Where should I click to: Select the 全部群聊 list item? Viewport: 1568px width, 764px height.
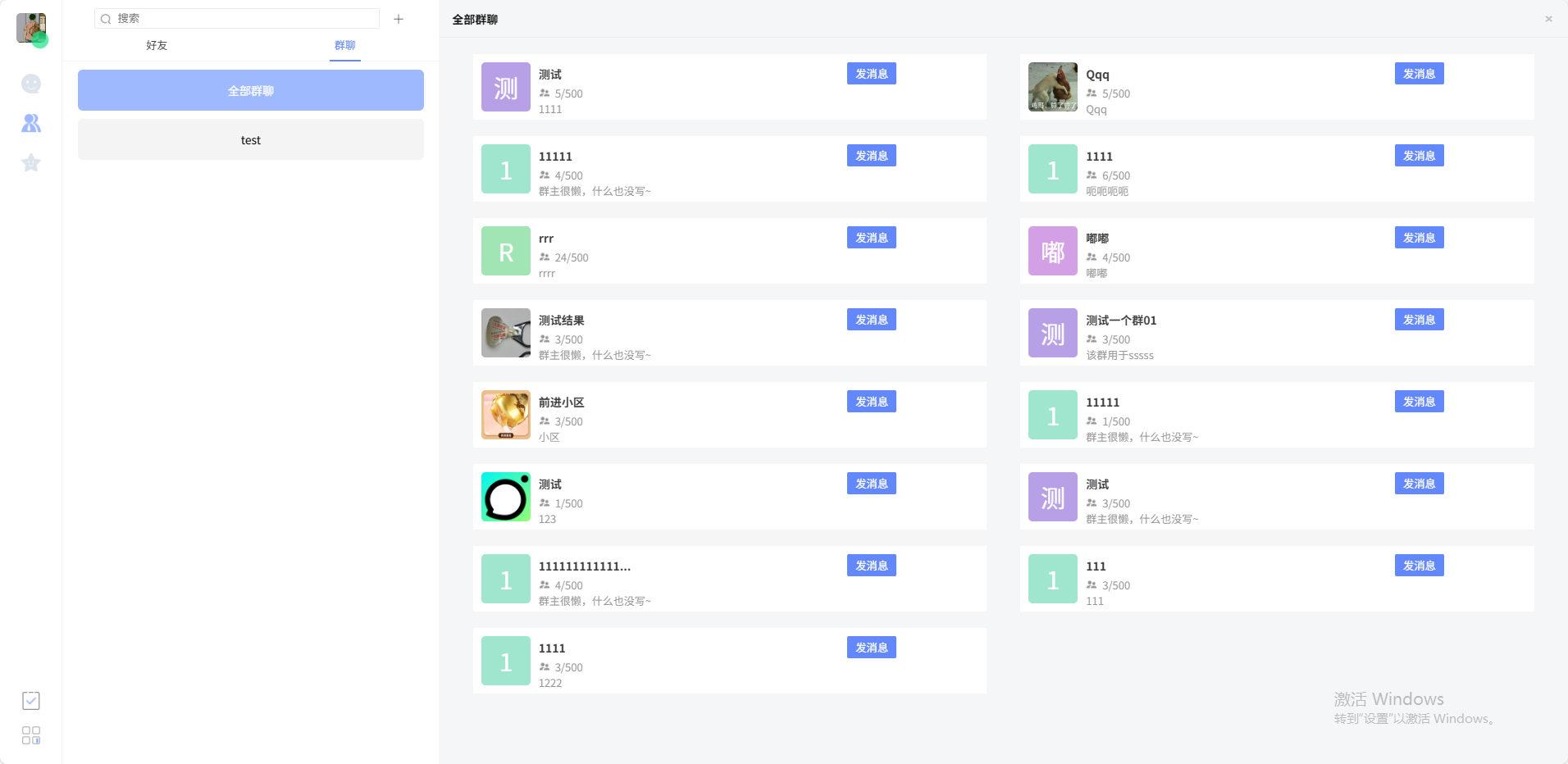pyautogui.click(x=251, y=90)
